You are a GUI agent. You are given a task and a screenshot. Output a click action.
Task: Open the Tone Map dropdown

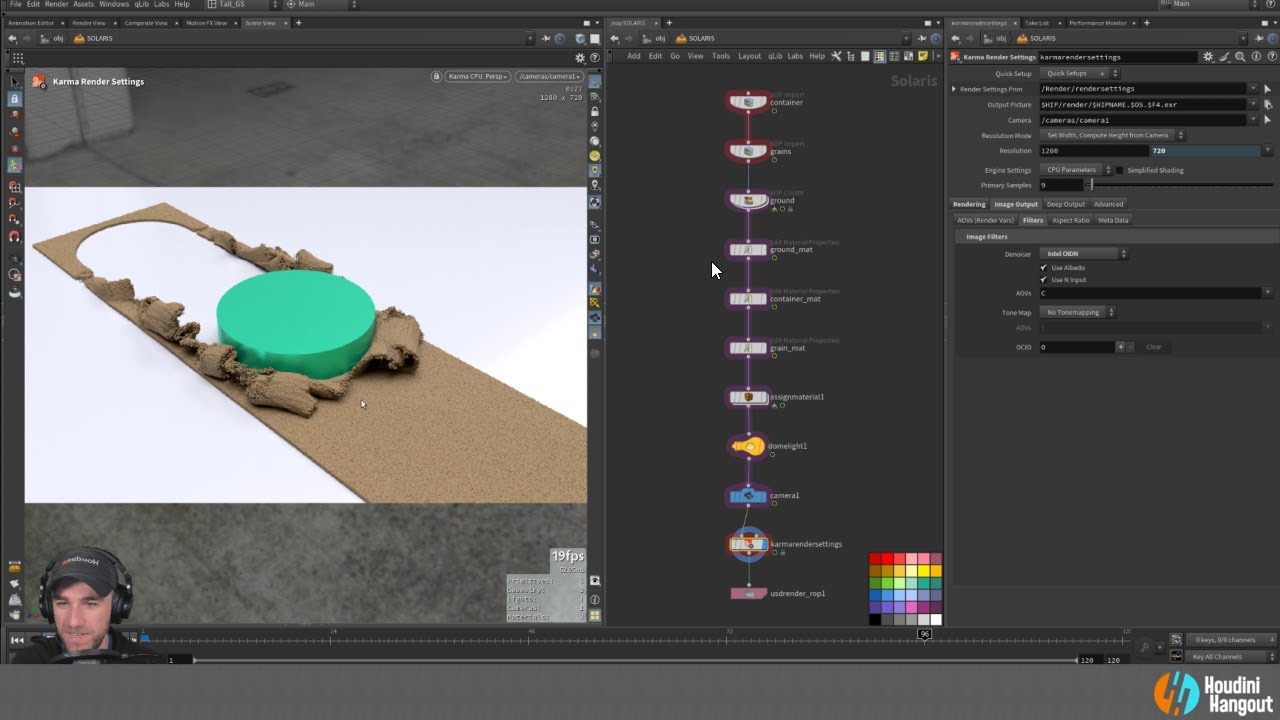[x=1077, y=312]
